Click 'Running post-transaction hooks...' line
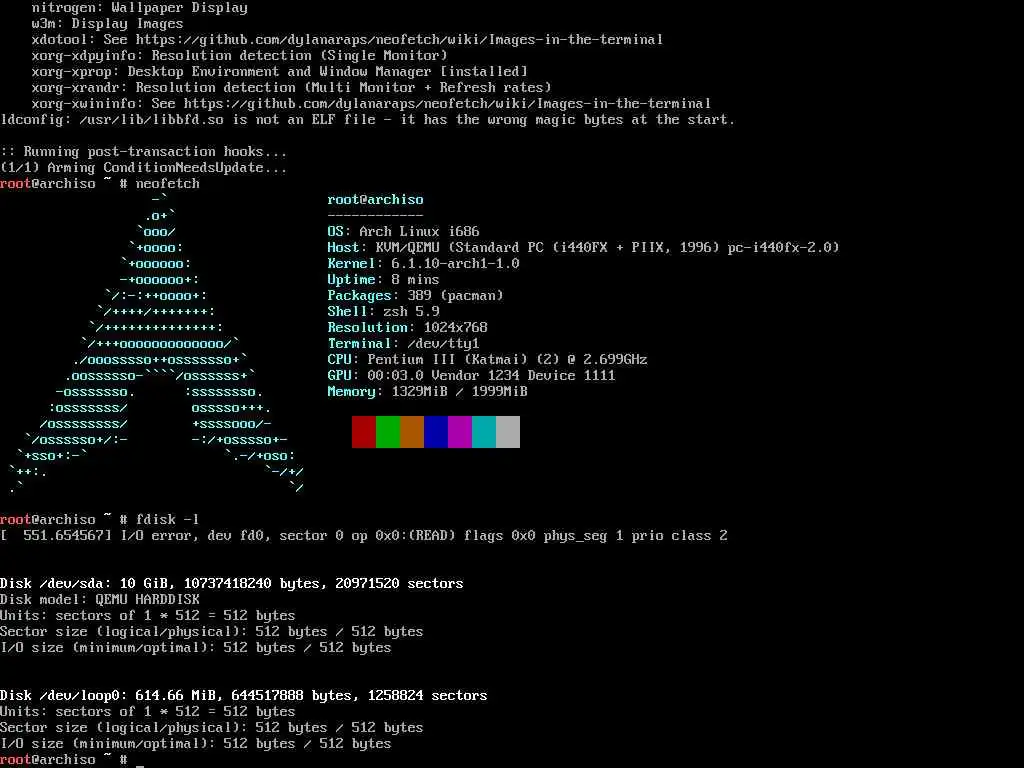 (x=144, y=152)
